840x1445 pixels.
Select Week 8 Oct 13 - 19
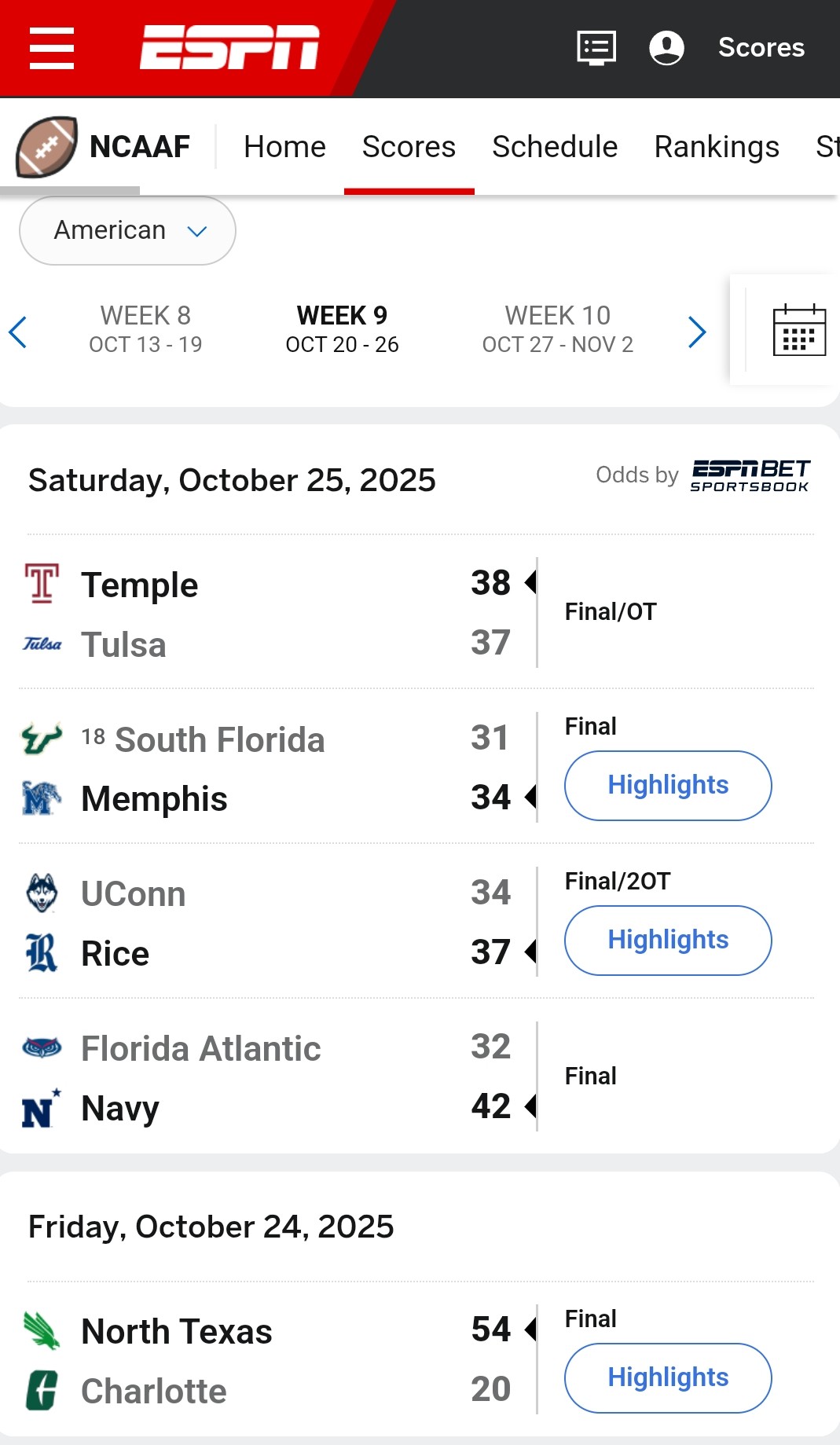click(145, 329)
